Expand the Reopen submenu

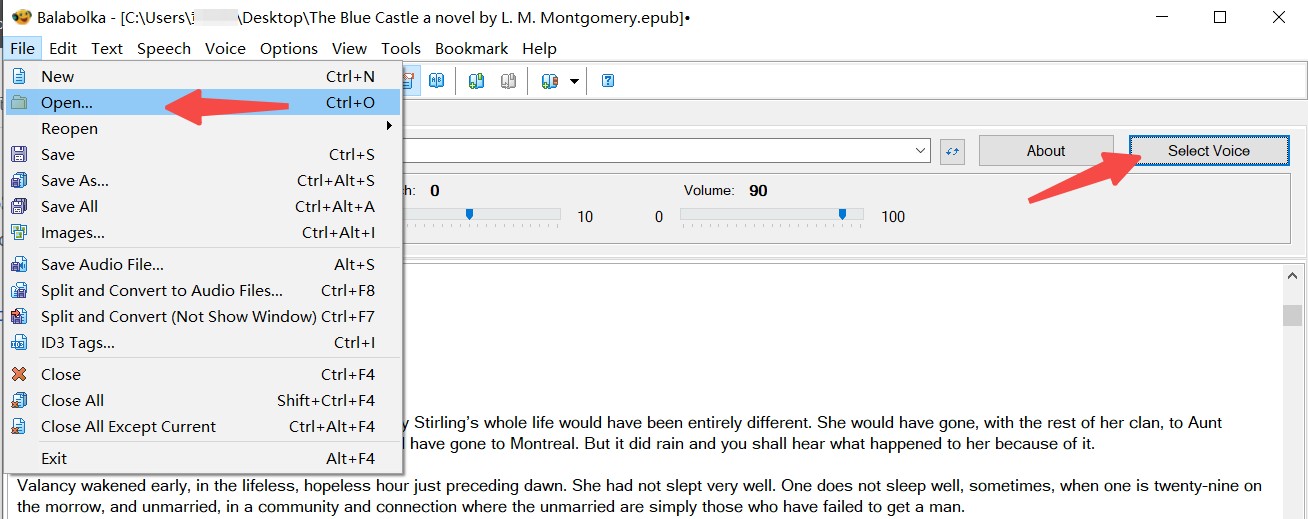tap(203, 128)
